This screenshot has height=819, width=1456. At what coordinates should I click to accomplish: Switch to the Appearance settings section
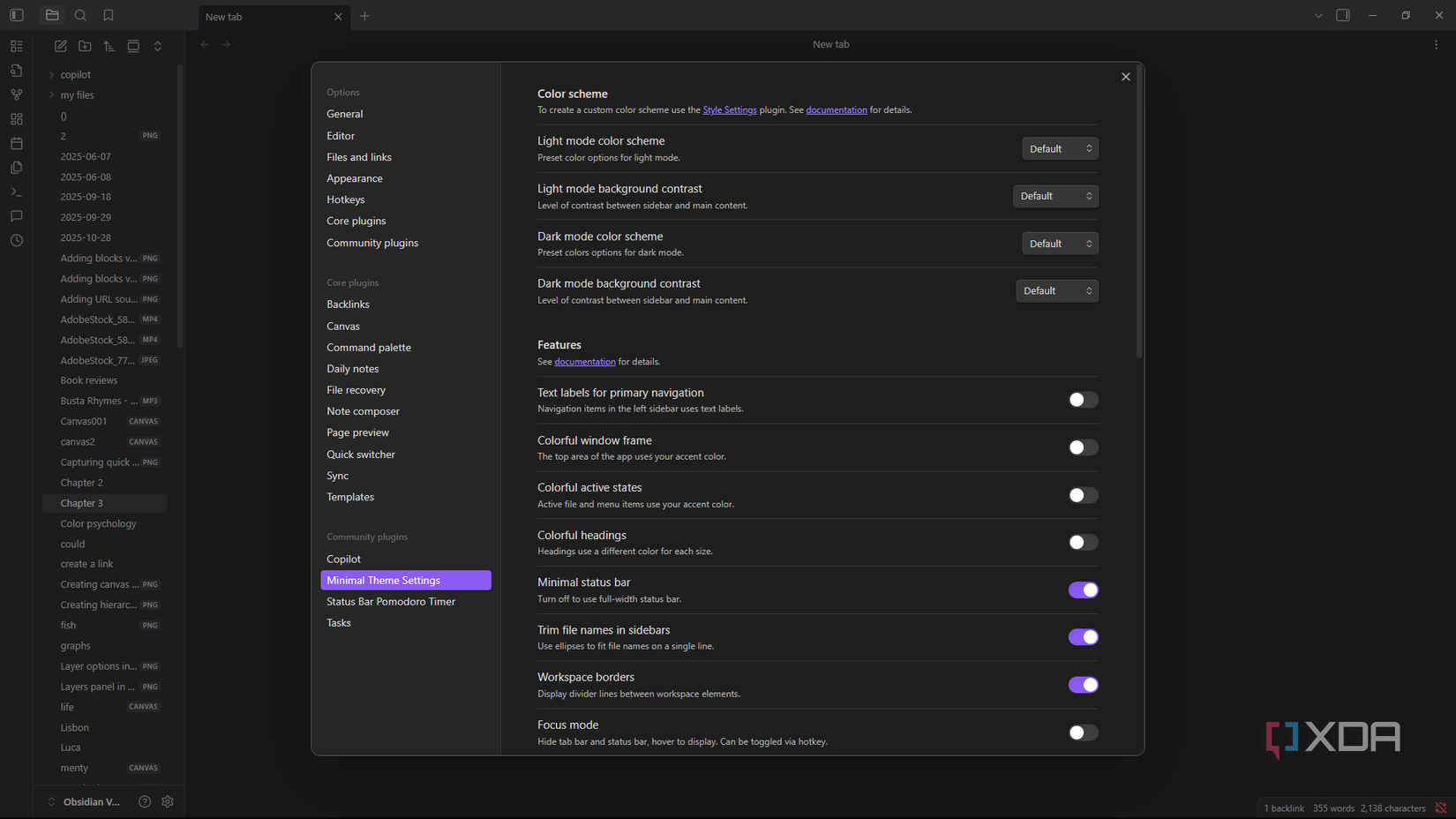click(x=355, y=178)
